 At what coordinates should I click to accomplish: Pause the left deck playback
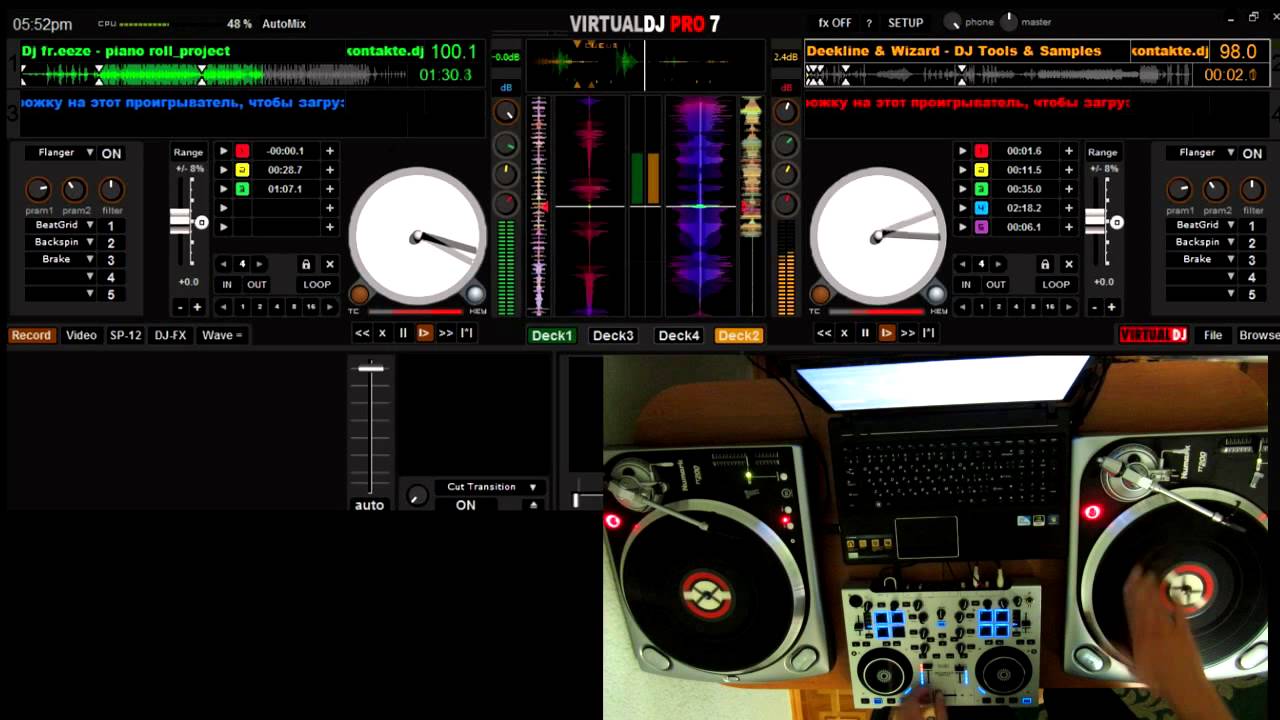click(x=403, y=333)
